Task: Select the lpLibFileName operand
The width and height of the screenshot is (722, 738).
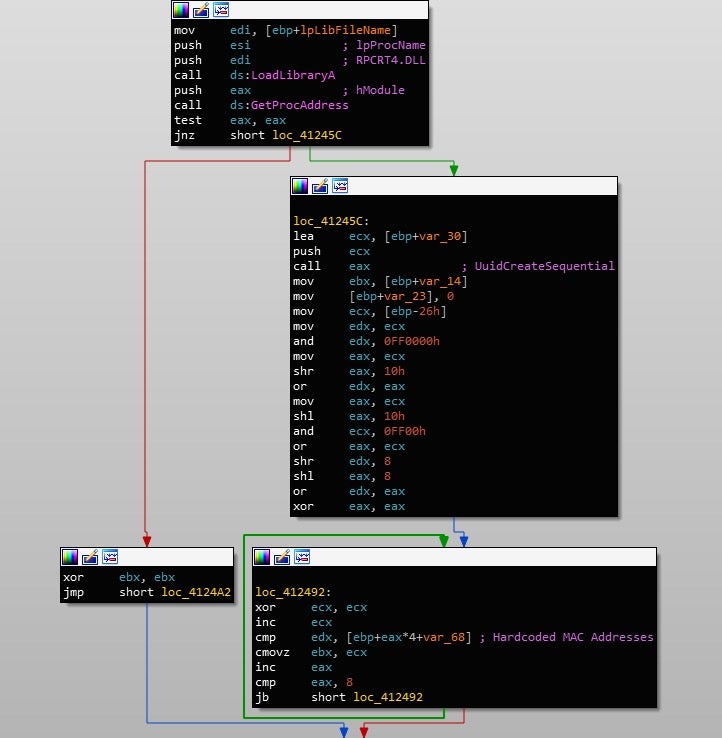Action: [x=347, y=30]
